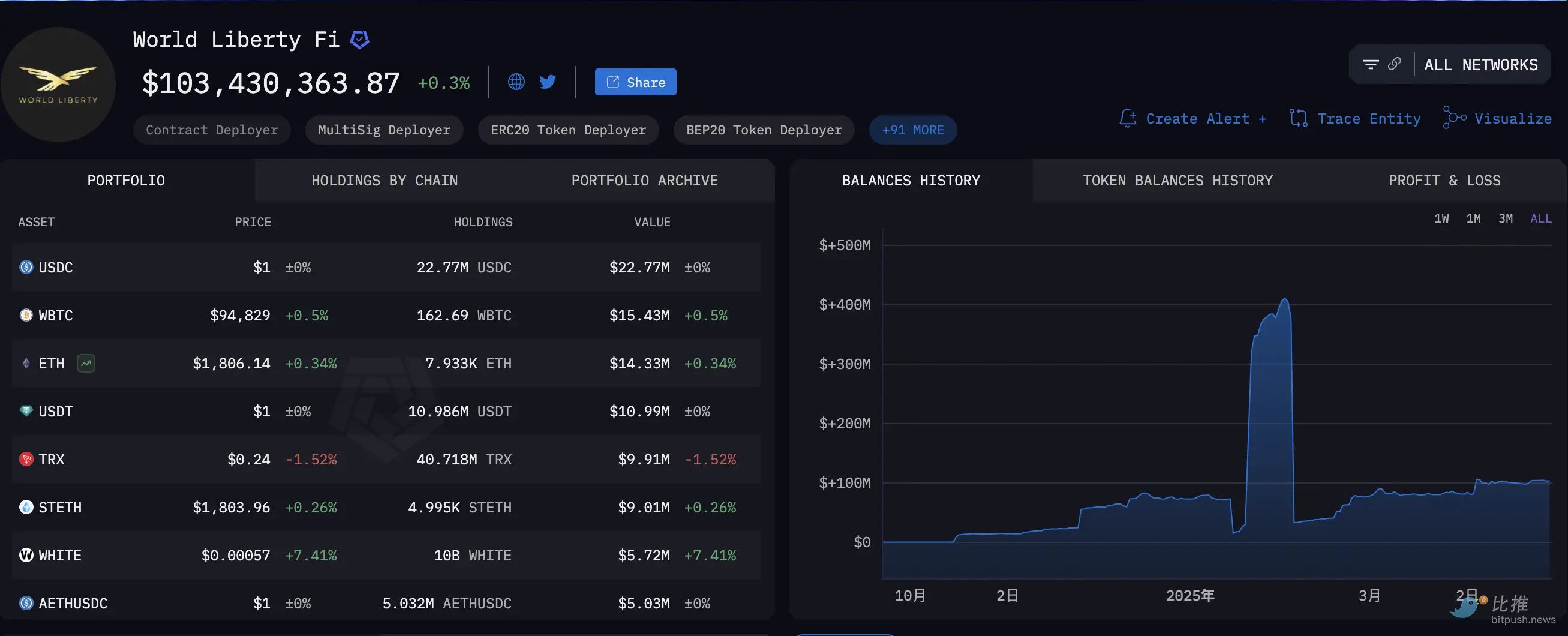Switch chart range to 3M
The width and height of the screenshot is (1568, 636).
[x=1505, y=218]
